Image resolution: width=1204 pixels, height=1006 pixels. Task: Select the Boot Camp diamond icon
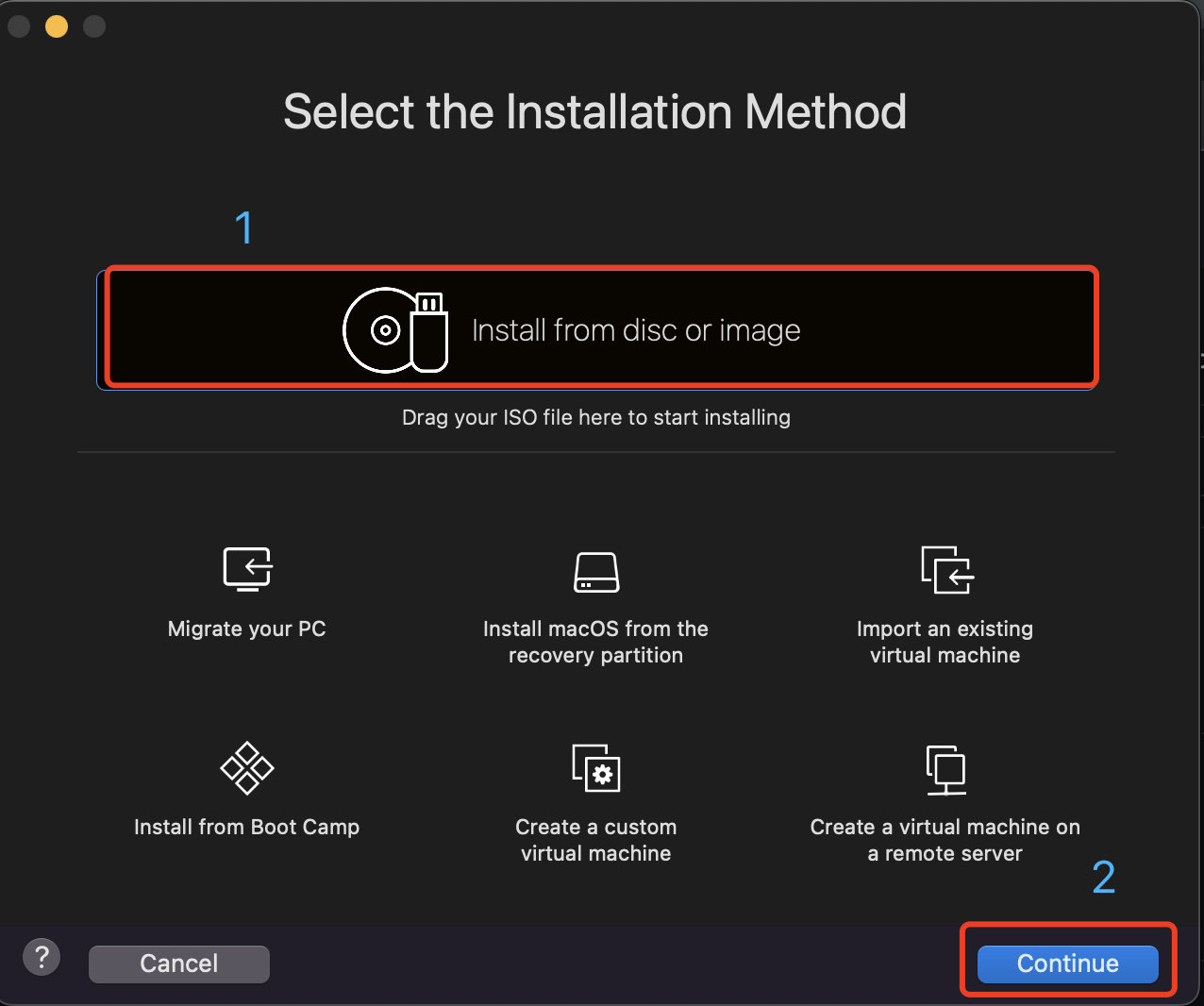(x=247, y=767)
